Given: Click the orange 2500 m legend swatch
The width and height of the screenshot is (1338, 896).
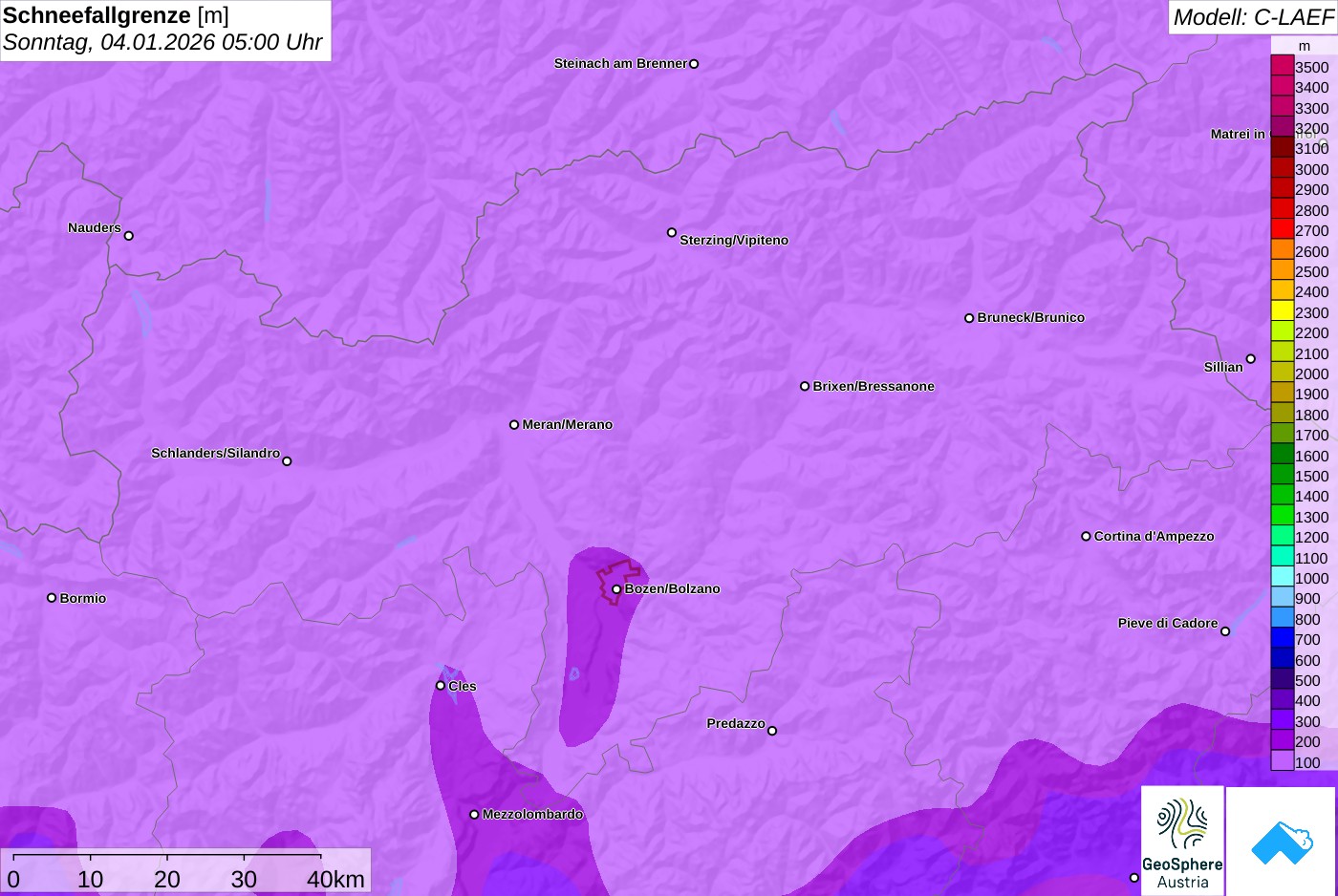Looking at the screenshot, I should [1283, 270].
